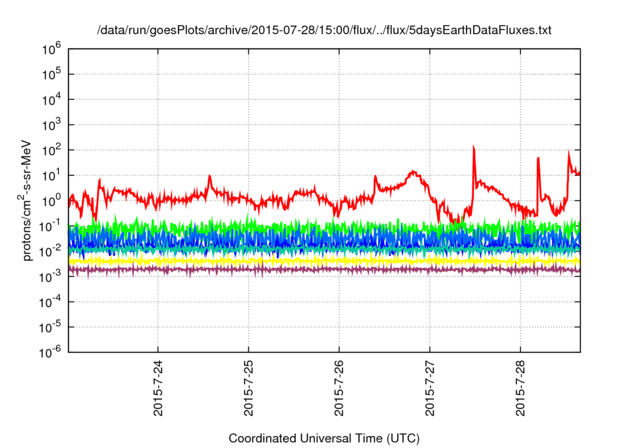Image resolution: width=640 pixels, height=448 pixels.
Task: Click the protons/cm2-s-sr-MeV y-axis title
Action: click(25, 200)
